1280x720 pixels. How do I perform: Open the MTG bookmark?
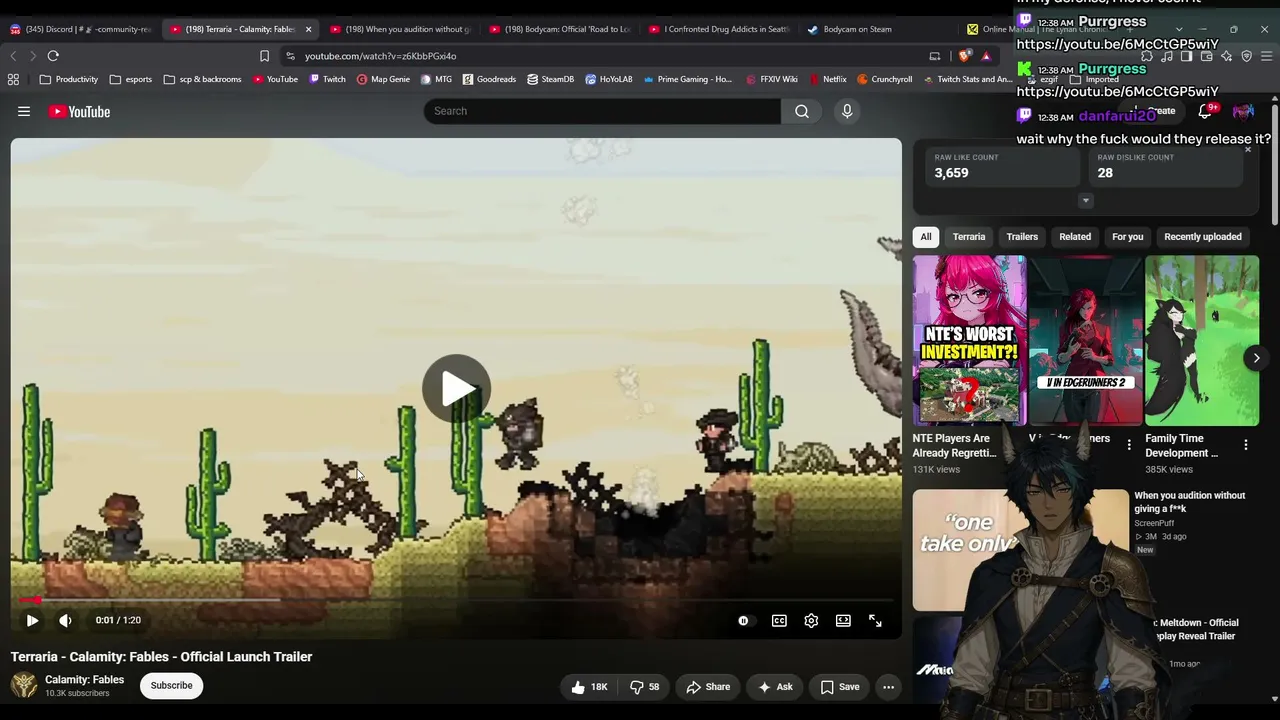coord(436,79)
